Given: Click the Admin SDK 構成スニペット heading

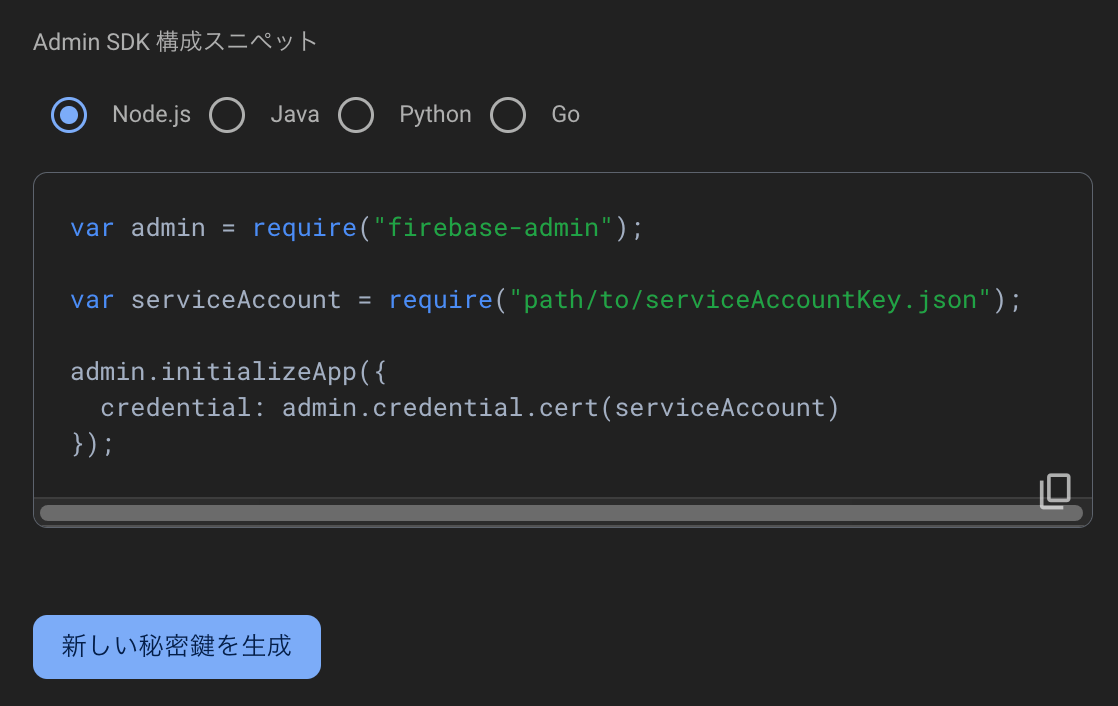Looking at the screenshot, I should pyautogui.click(x=175, y=41).
